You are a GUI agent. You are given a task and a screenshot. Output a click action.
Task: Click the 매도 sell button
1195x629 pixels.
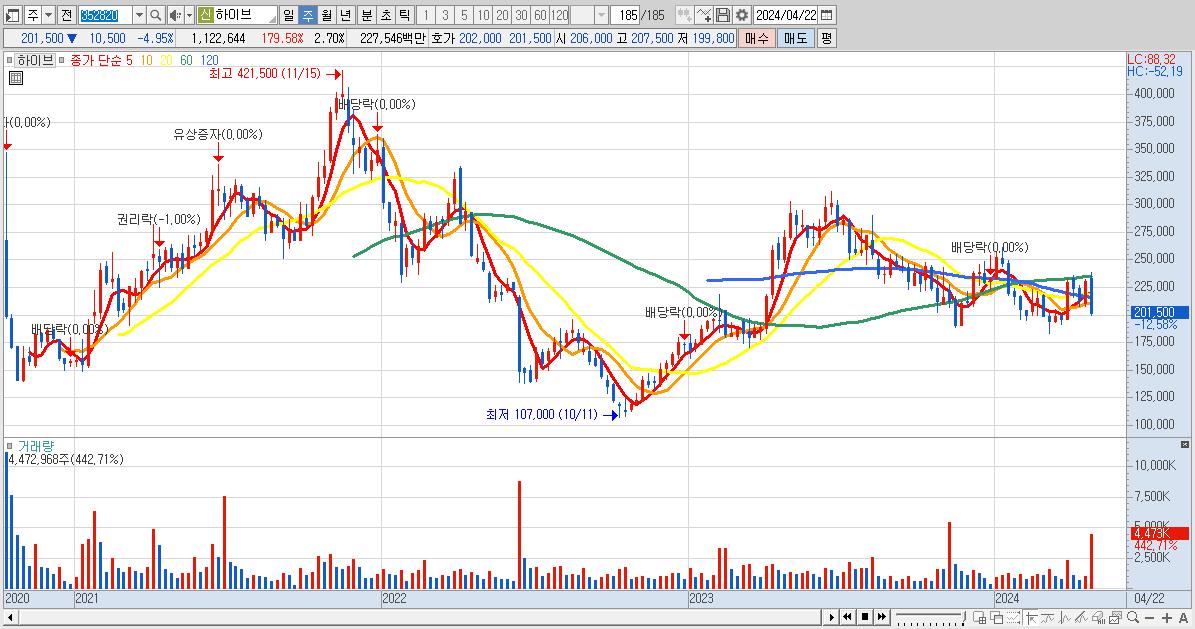coord(796,38)
